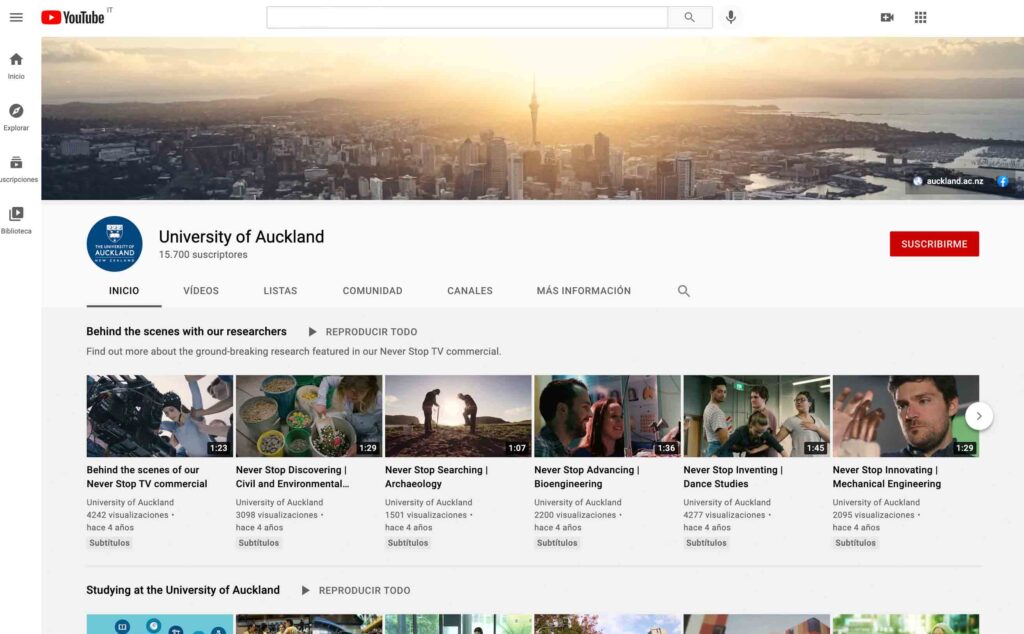
Task: Open the hamburger guide menu
Action: (16, 18)
